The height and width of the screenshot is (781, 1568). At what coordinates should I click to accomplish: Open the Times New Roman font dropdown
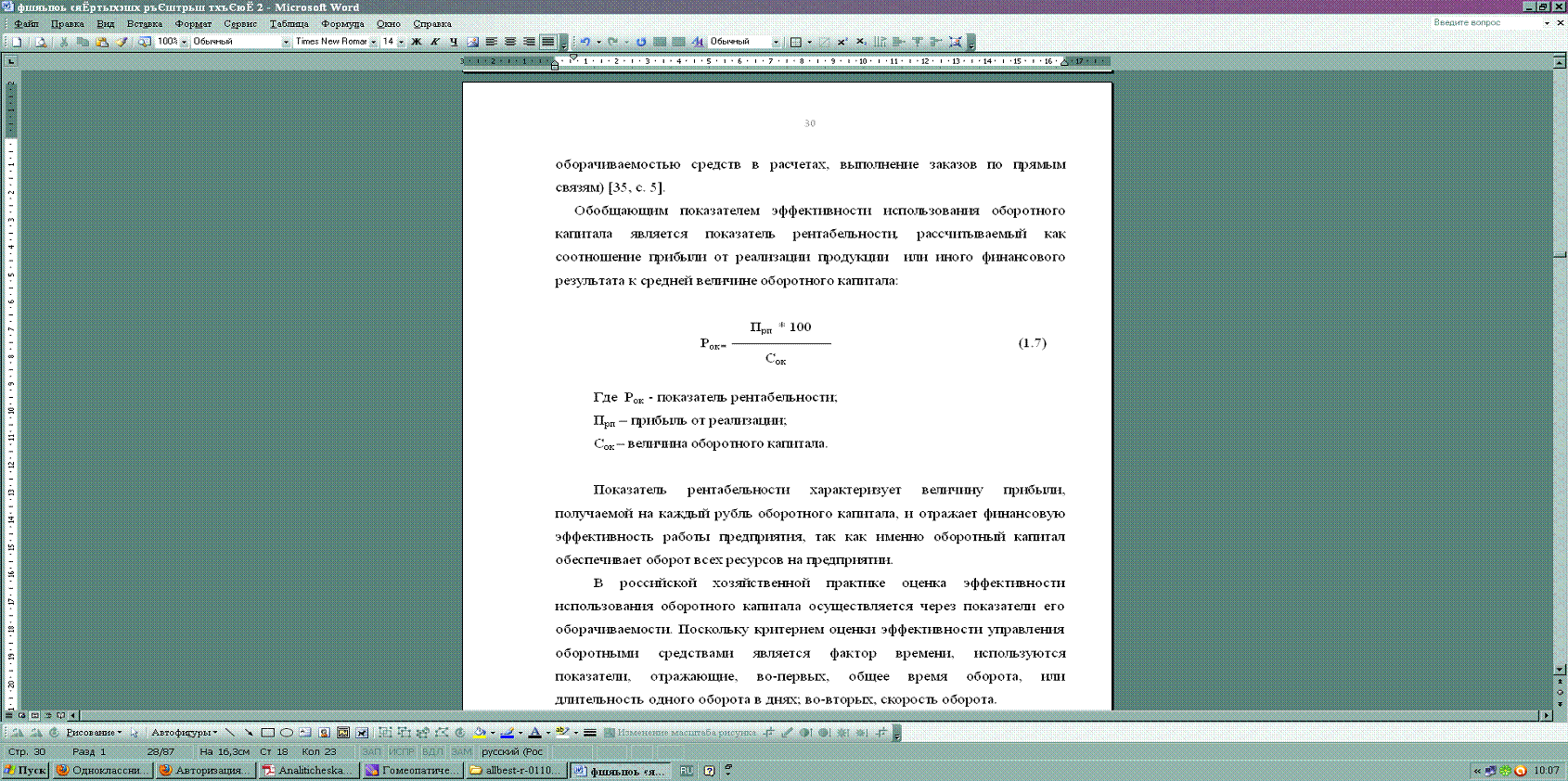(x=373, y=42)
